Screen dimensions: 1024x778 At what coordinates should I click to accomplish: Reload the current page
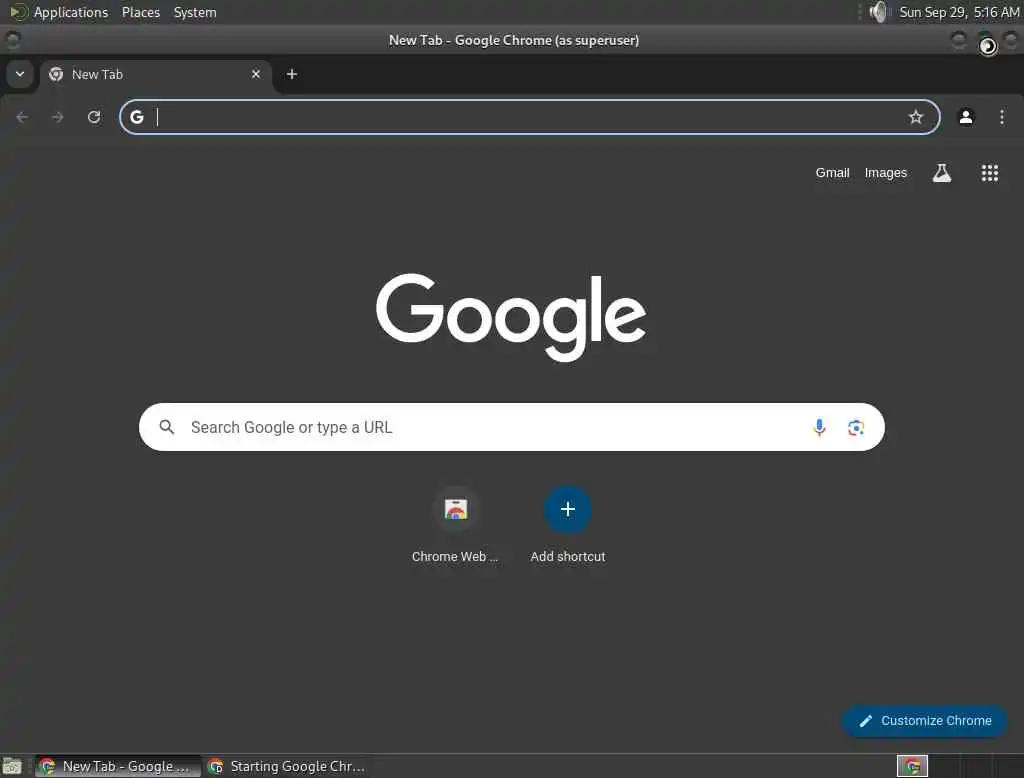click(94, 117)
